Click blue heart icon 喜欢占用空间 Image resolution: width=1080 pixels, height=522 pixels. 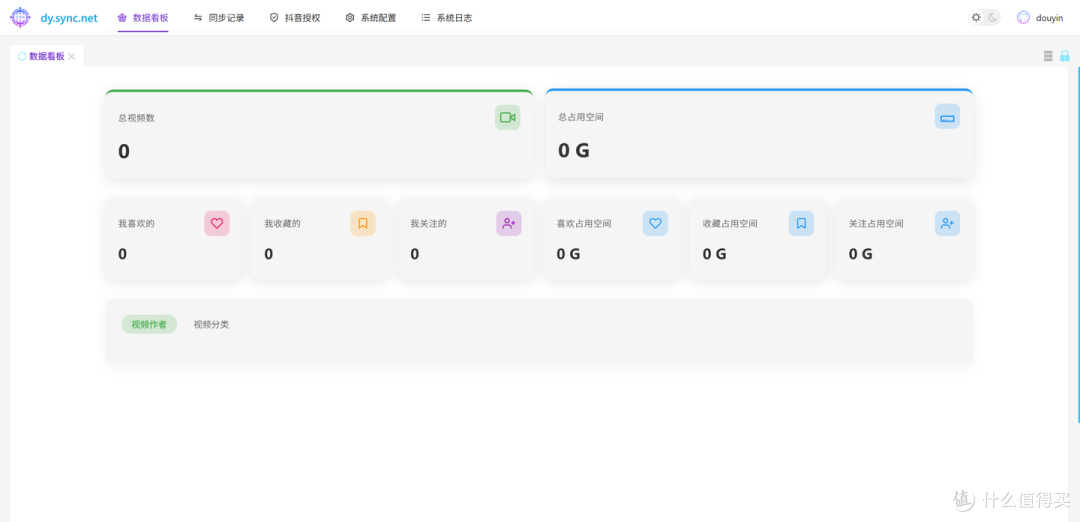click(x=655, y=223)
